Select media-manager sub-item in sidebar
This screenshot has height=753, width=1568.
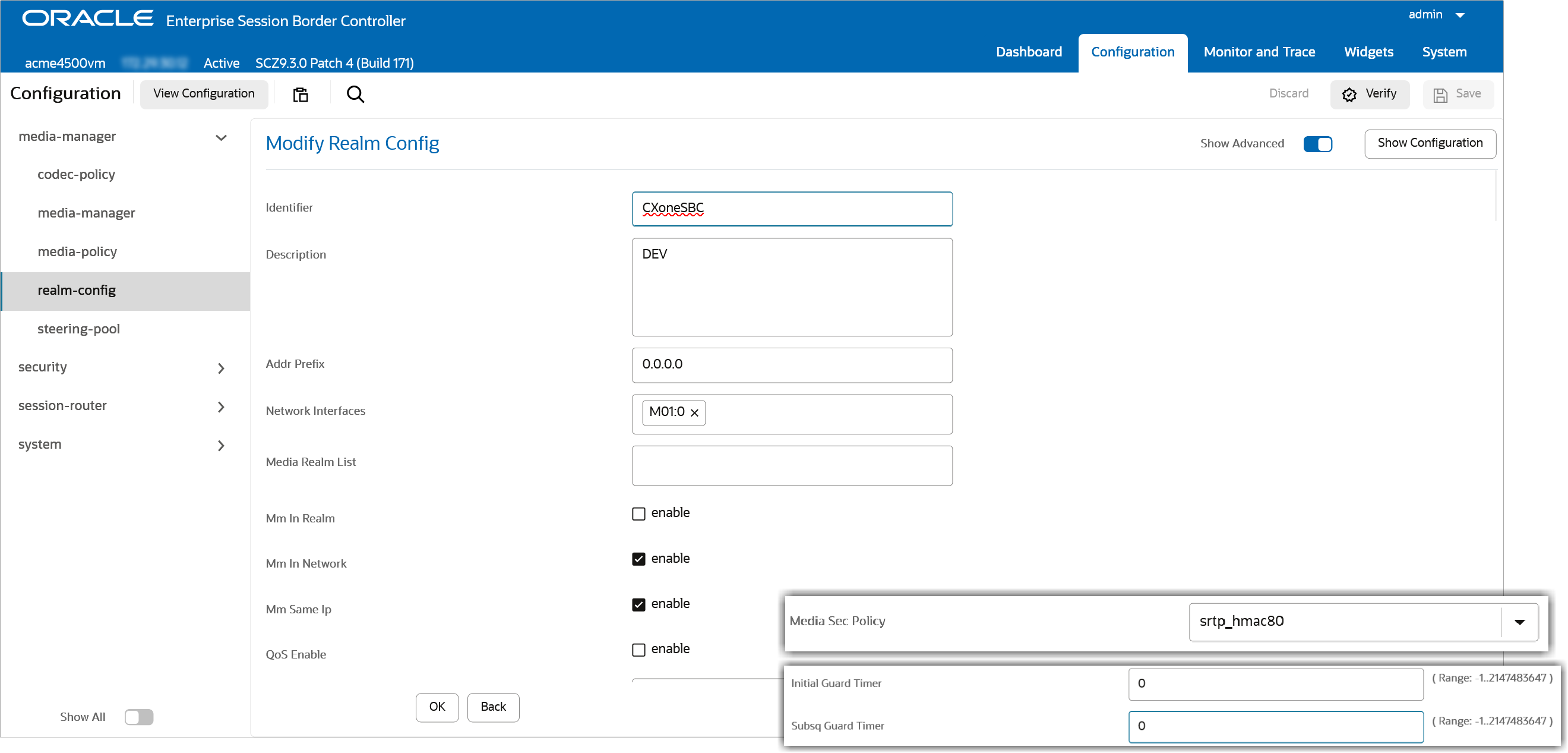[x=87, y=213]
